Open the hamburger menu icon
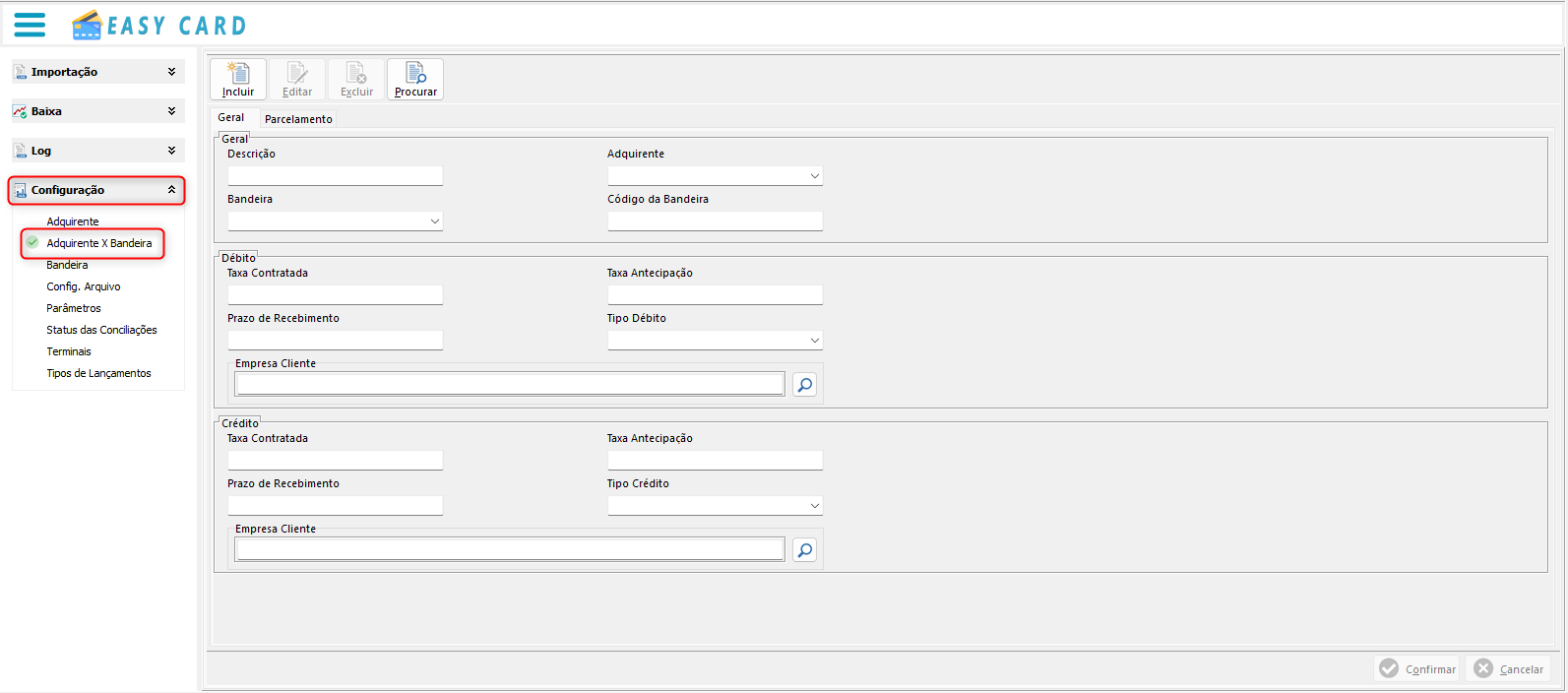This screenshot has width=1568, height=693. pyautogui.click(x=30, y=25)
